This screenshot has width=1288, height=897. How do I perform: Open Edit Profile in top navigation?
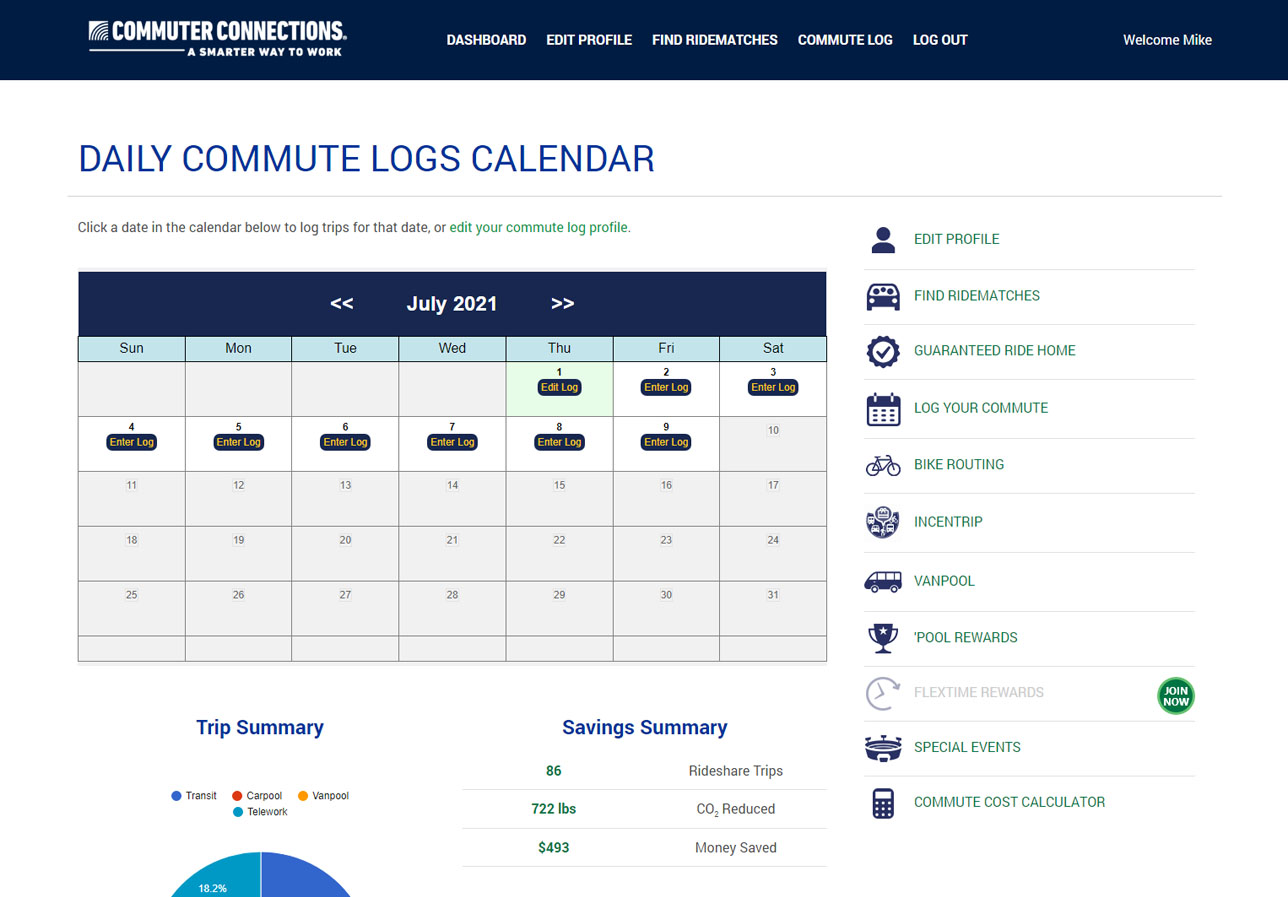(x=589, y=40)
